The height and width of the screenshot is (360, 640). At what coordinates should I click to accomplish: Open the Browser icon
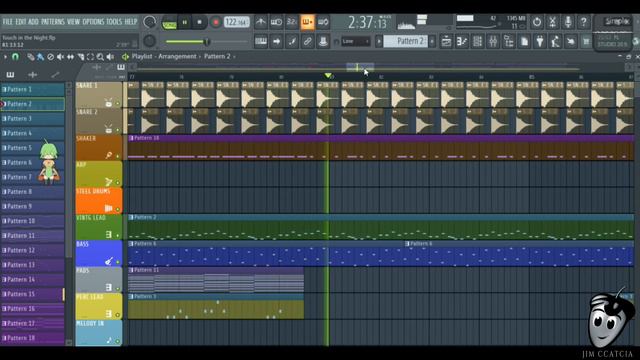(509, 41)
